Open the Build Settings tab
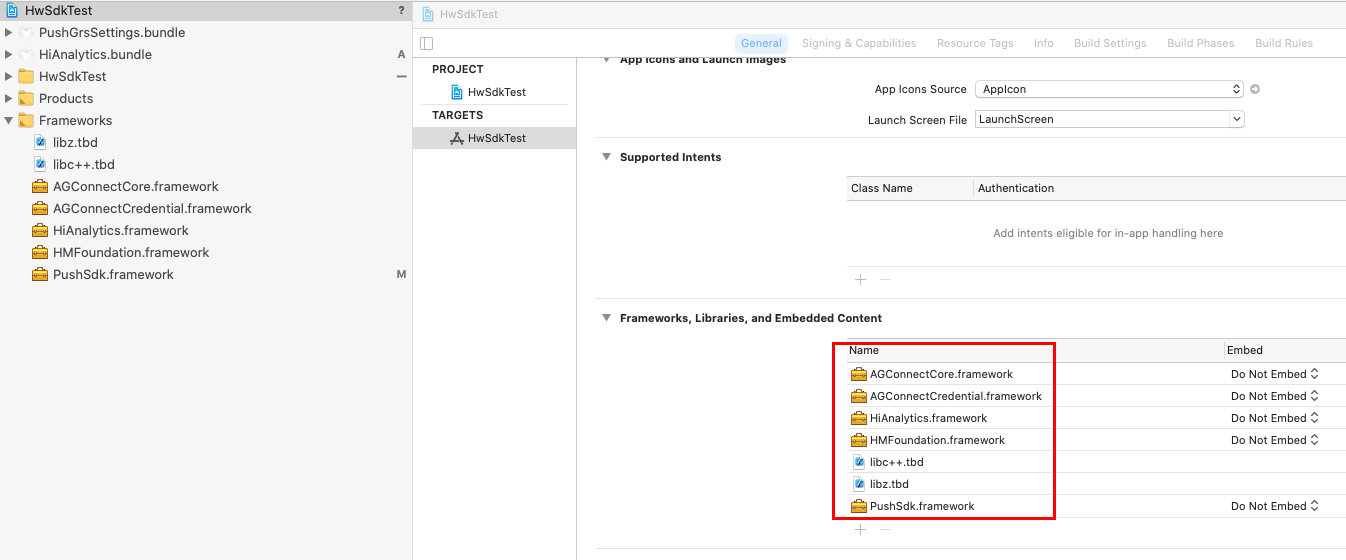1346x560 pixels. [1110, 43]
